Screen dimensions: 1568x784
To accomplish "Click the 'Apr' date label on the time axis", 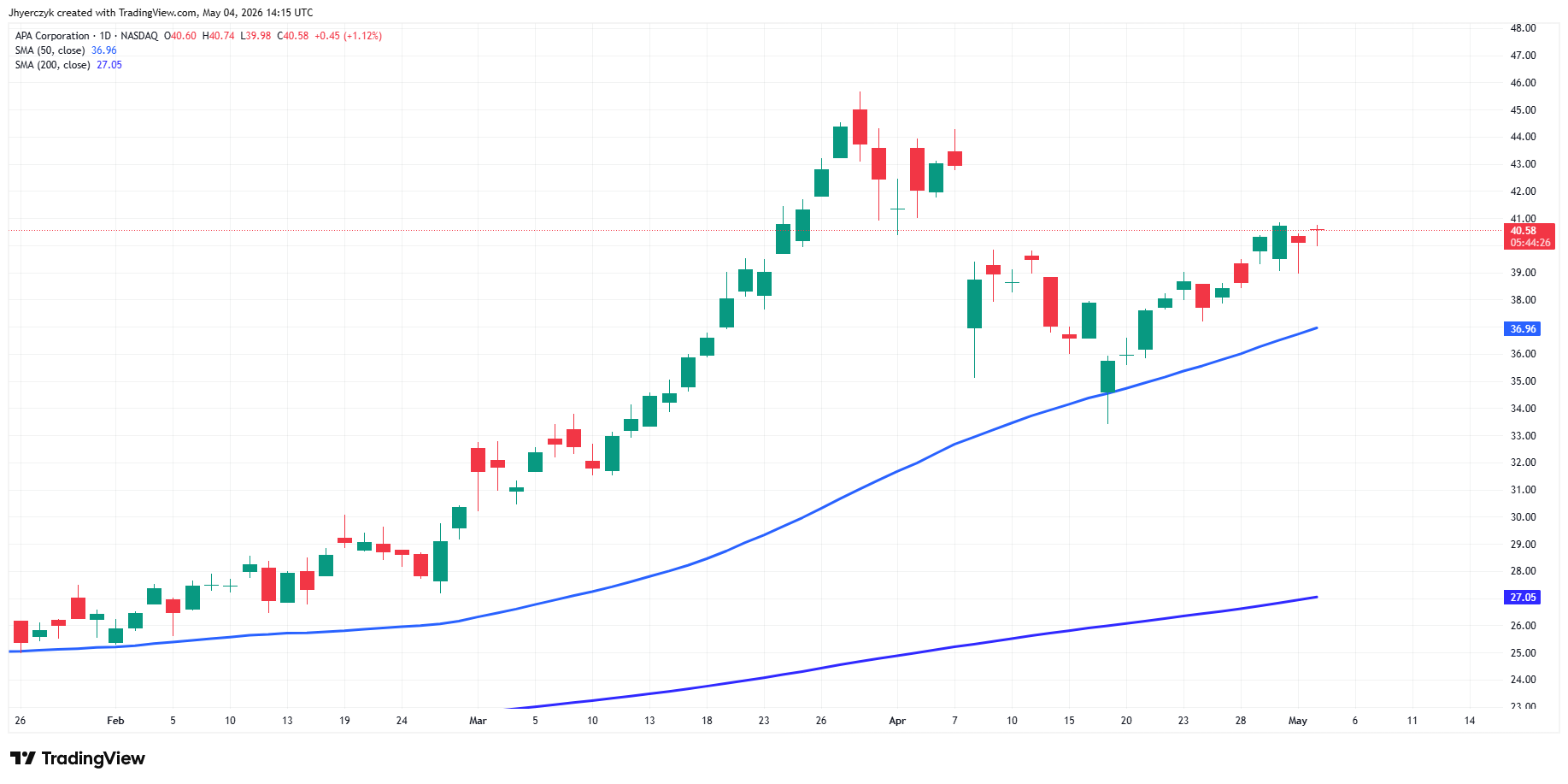I will pos(897,721).
